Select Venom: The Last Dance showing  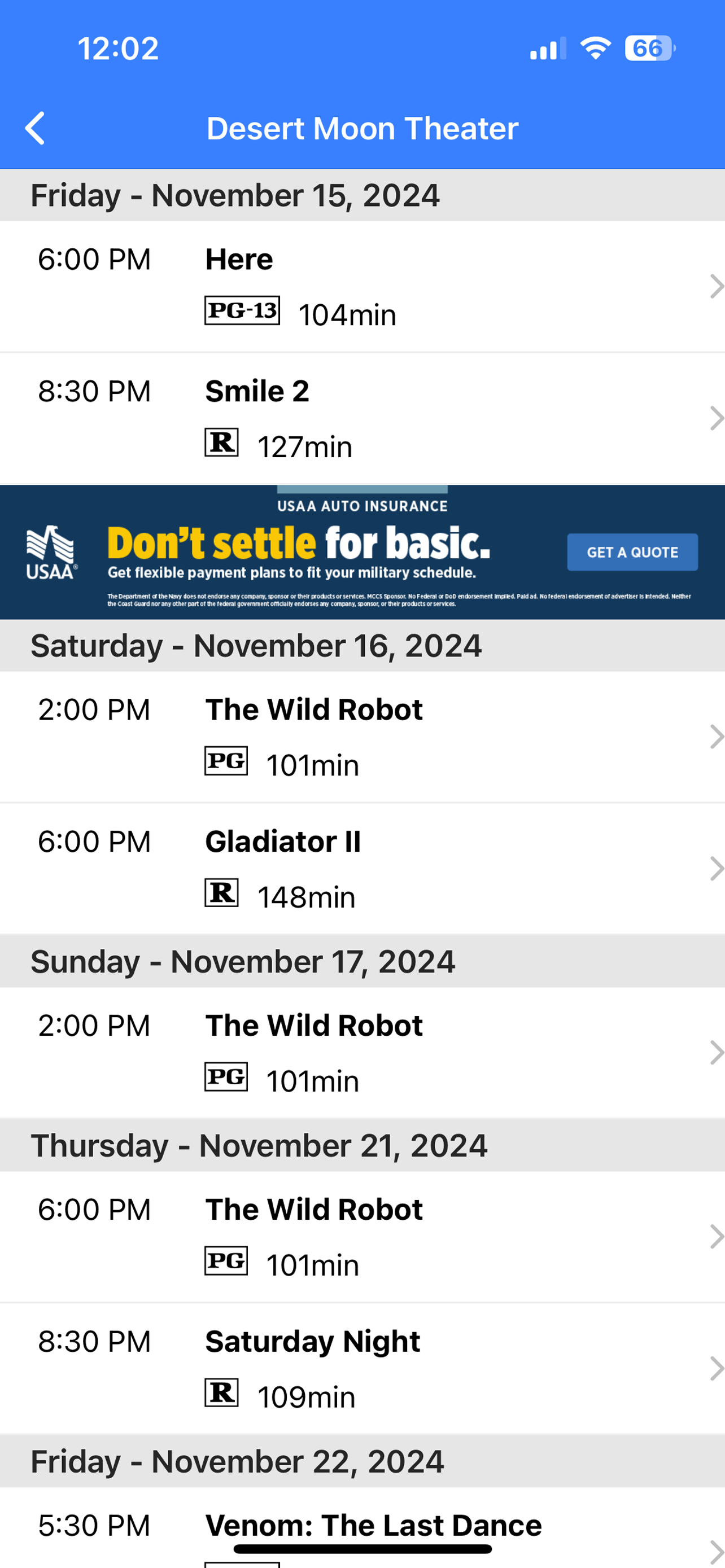[x=362, y=1528]
